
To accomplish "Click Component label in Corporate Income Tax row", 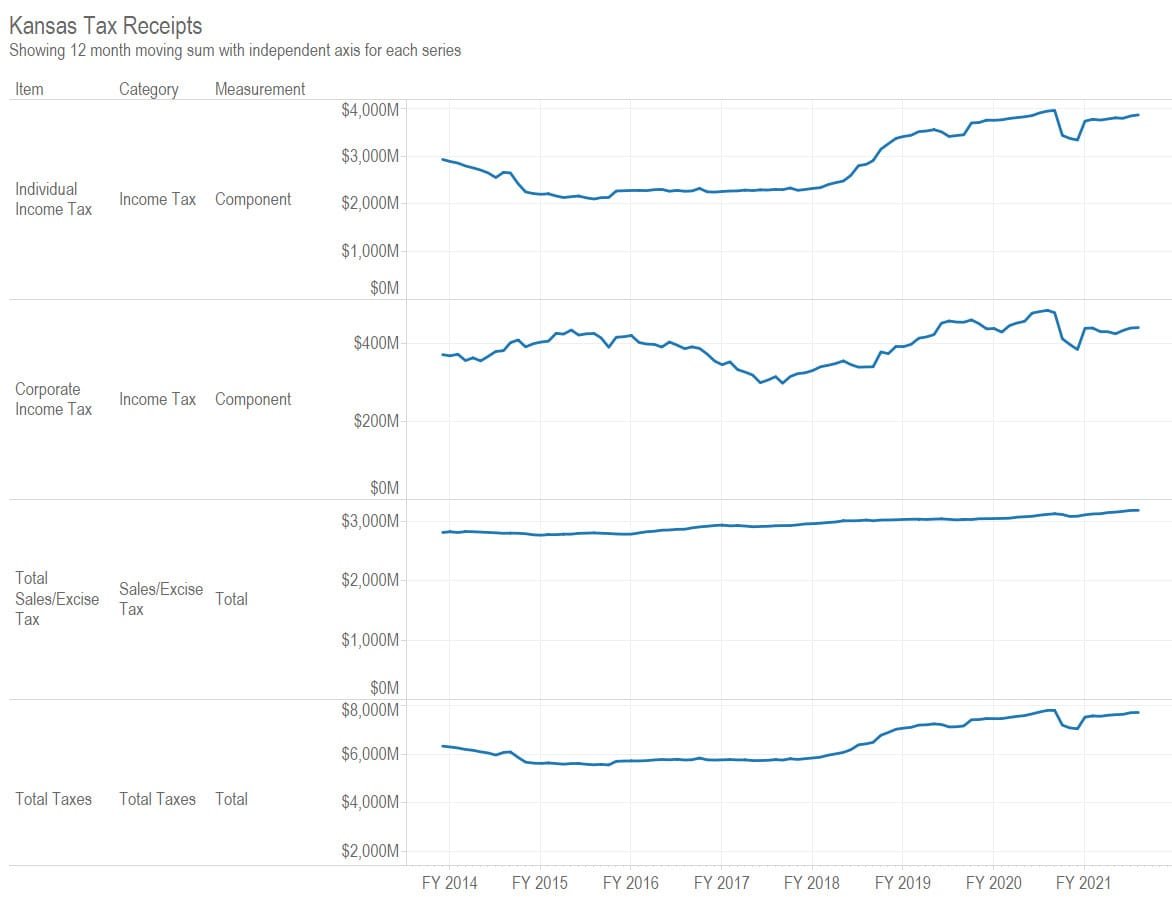I will pyautogui.click(x=253, y=399).
